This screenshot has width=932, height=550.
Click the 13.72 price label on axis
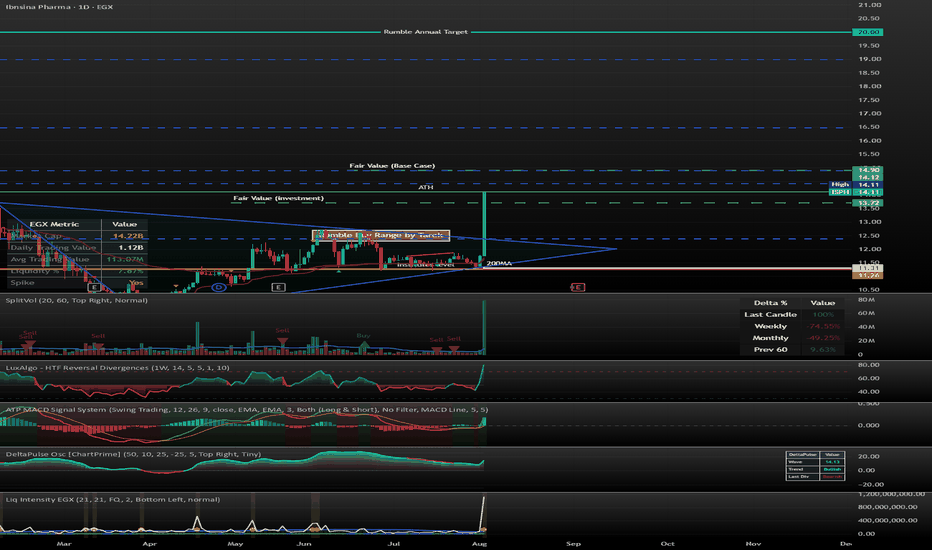click(868, 203)
